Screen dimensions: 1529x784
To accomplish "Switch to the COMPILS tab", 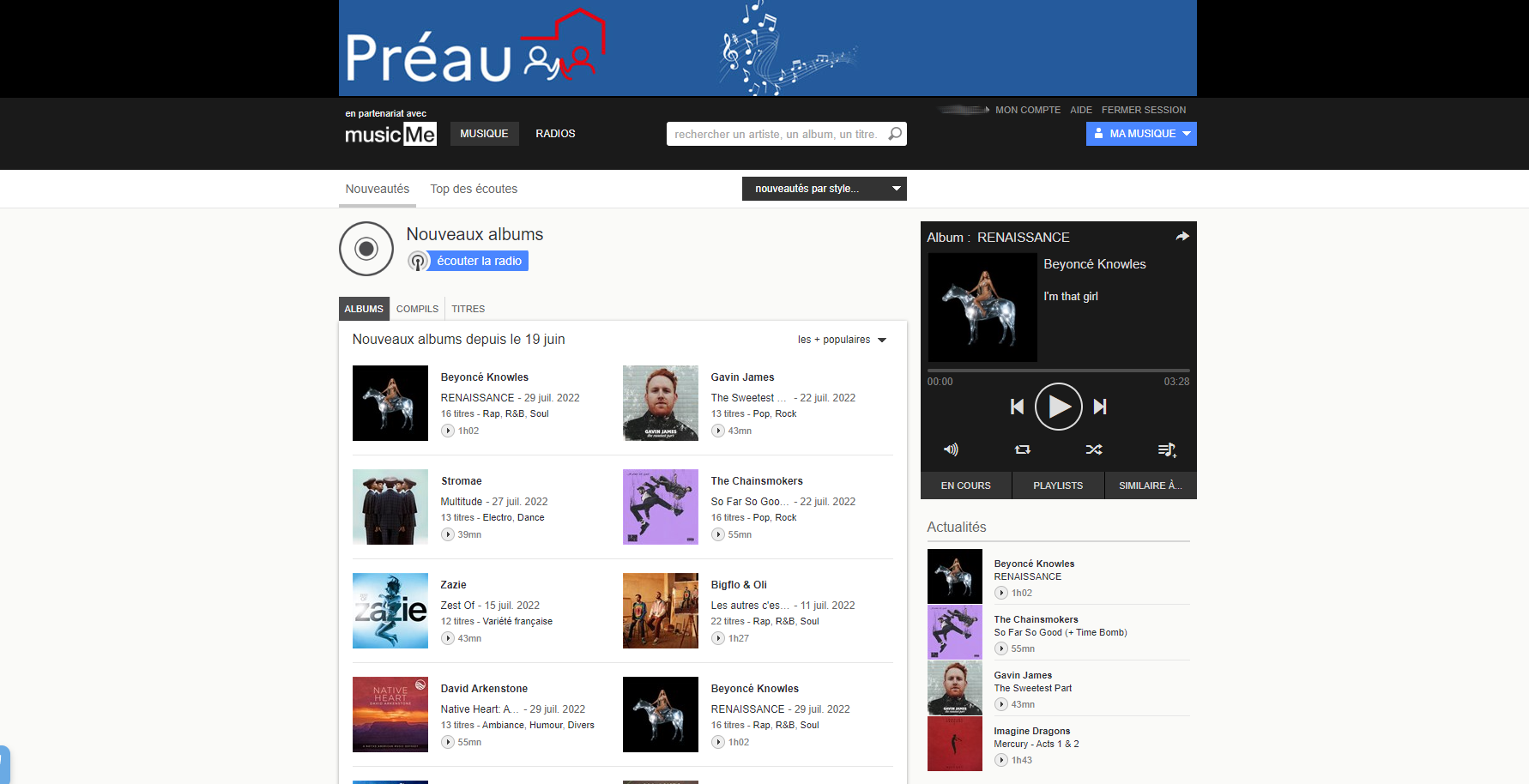I will 417,309.
